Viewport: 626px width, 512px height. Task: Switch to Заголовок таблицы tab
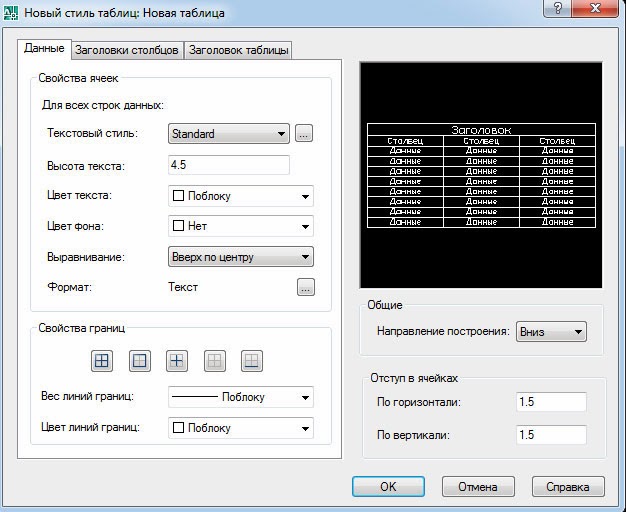[x=238, y=50]
